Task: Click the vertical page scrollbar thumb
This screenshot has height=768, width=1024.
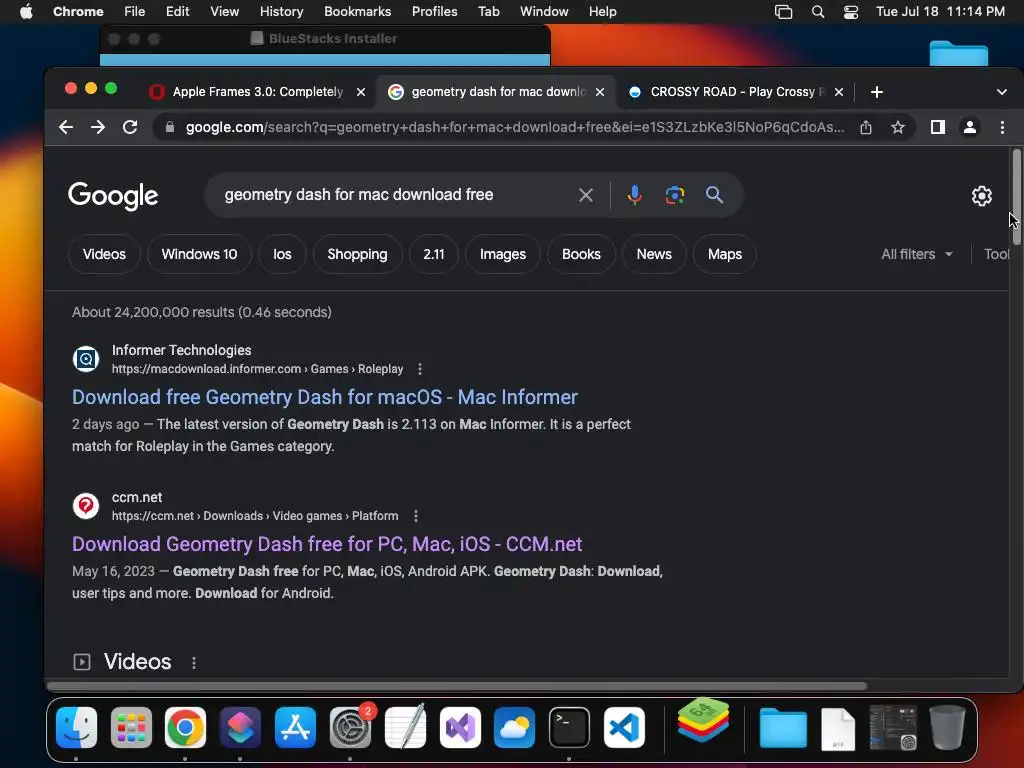Action: [x=1016, y=197]
